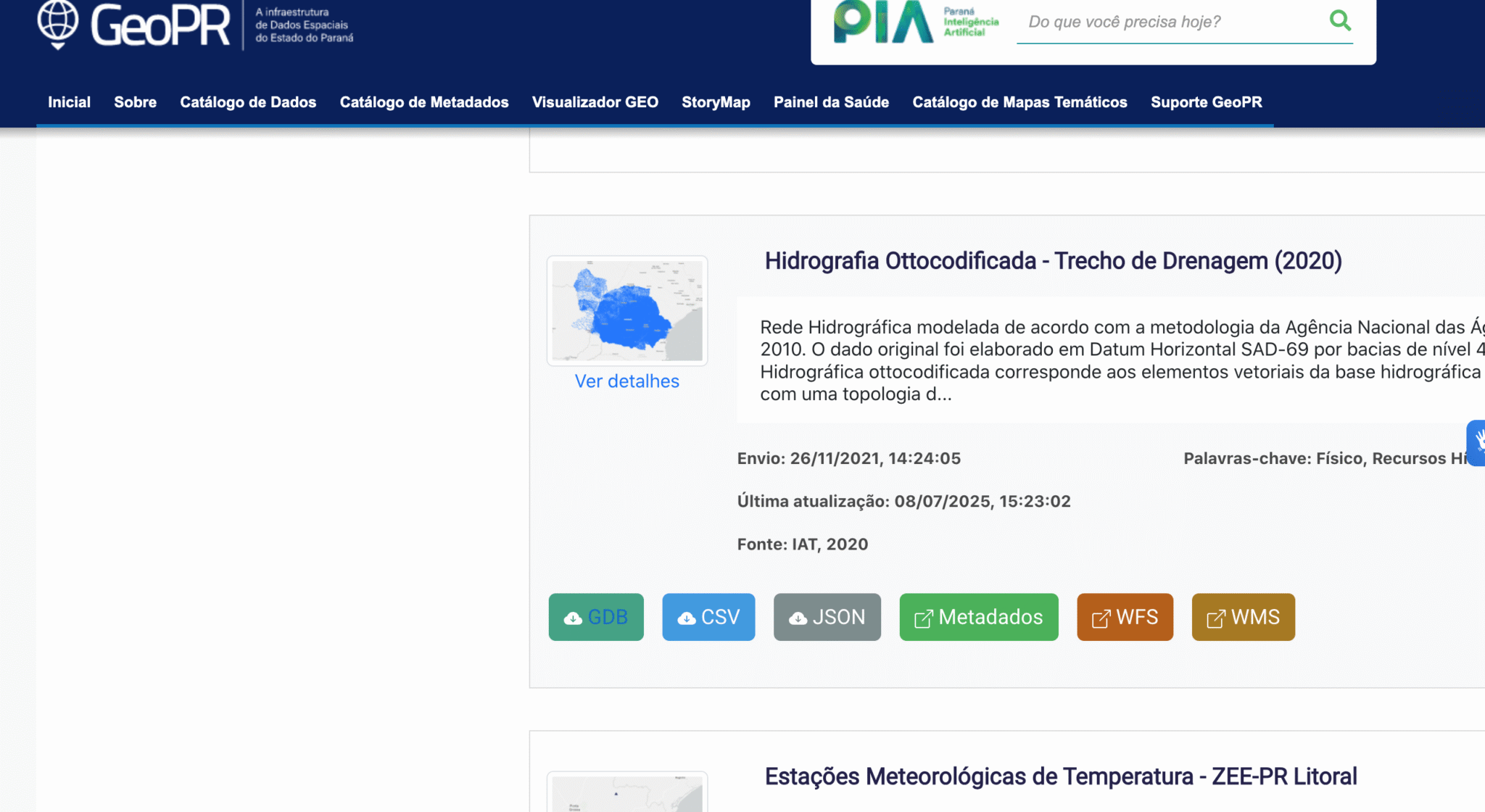This screenshot has width=1485, height=812.
Task: Go to Catálogo de Dados menu
Action: [248, 102]
